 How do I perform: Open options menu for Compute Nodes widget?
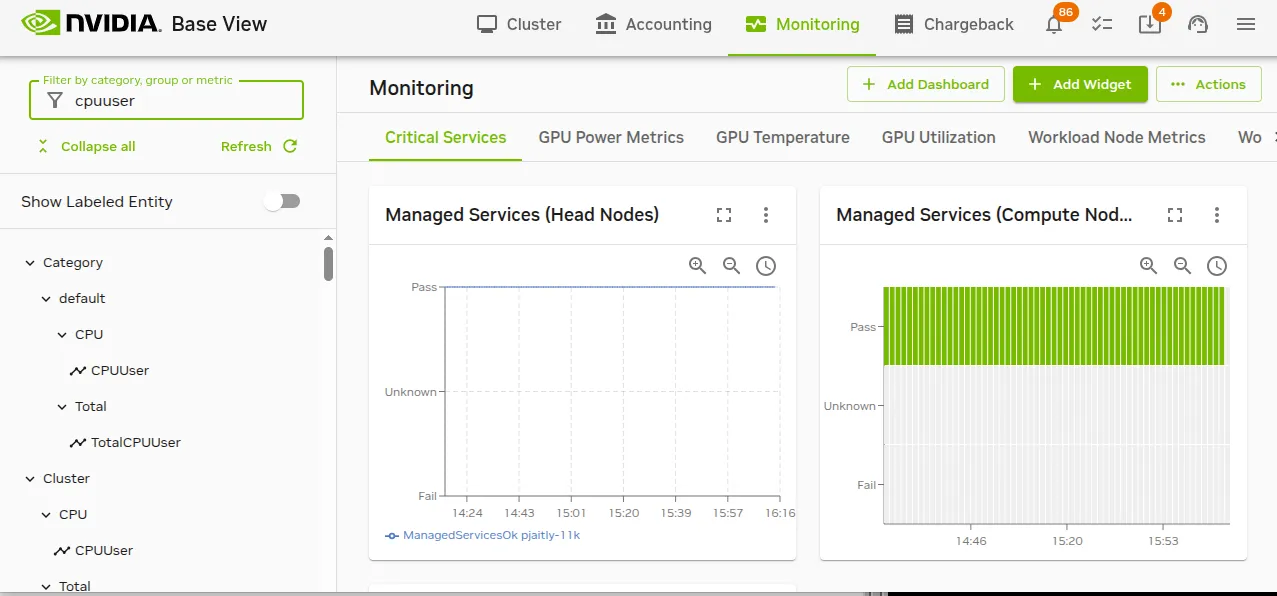point(1217,215)
